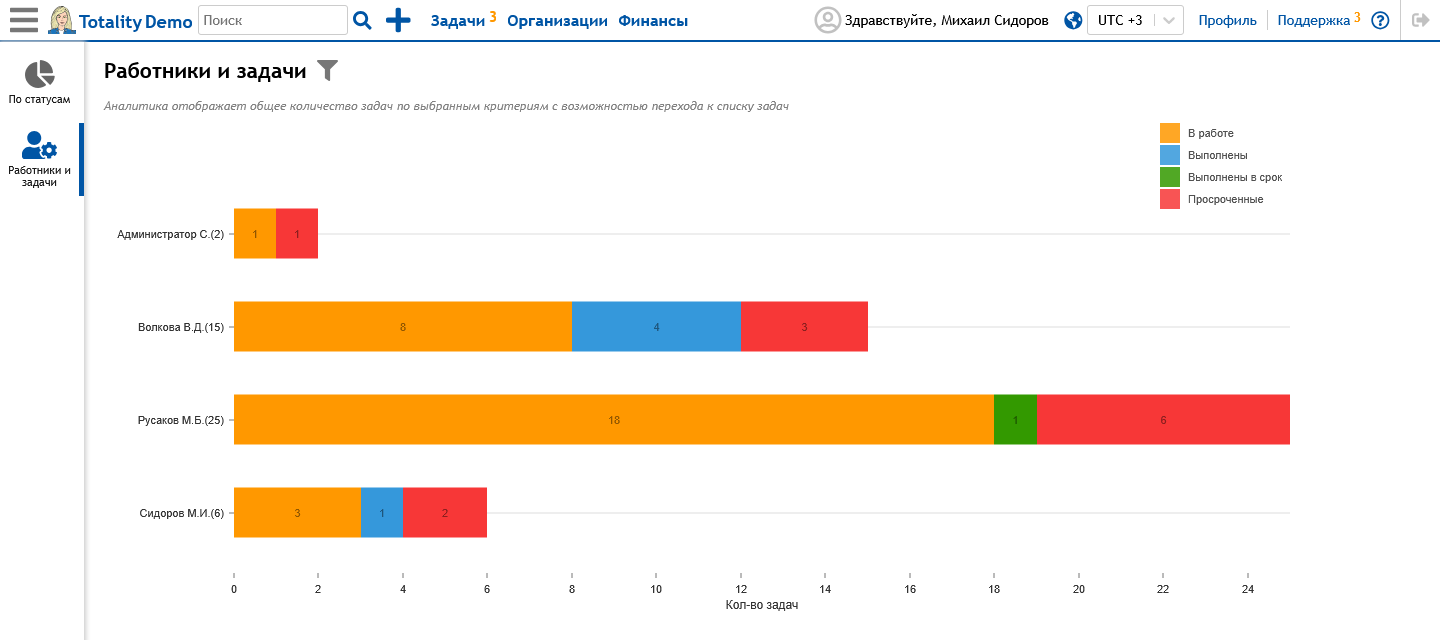The image size is (1440, 640).
Task: Click the globe timezone icon
Action: coord(1073,20)
